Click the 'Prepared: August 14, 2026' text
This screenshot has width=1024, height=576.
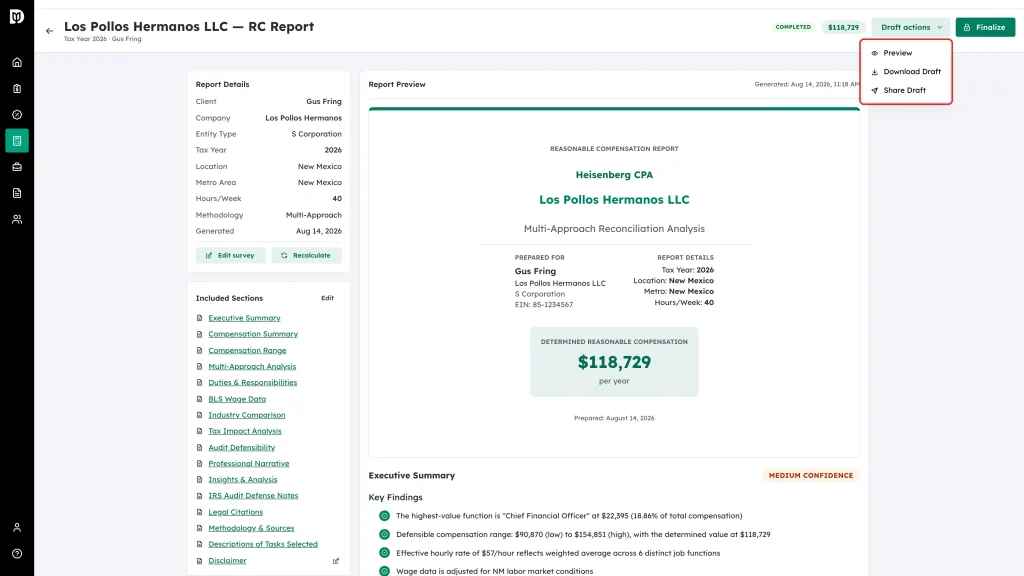(x=614, y=418)
